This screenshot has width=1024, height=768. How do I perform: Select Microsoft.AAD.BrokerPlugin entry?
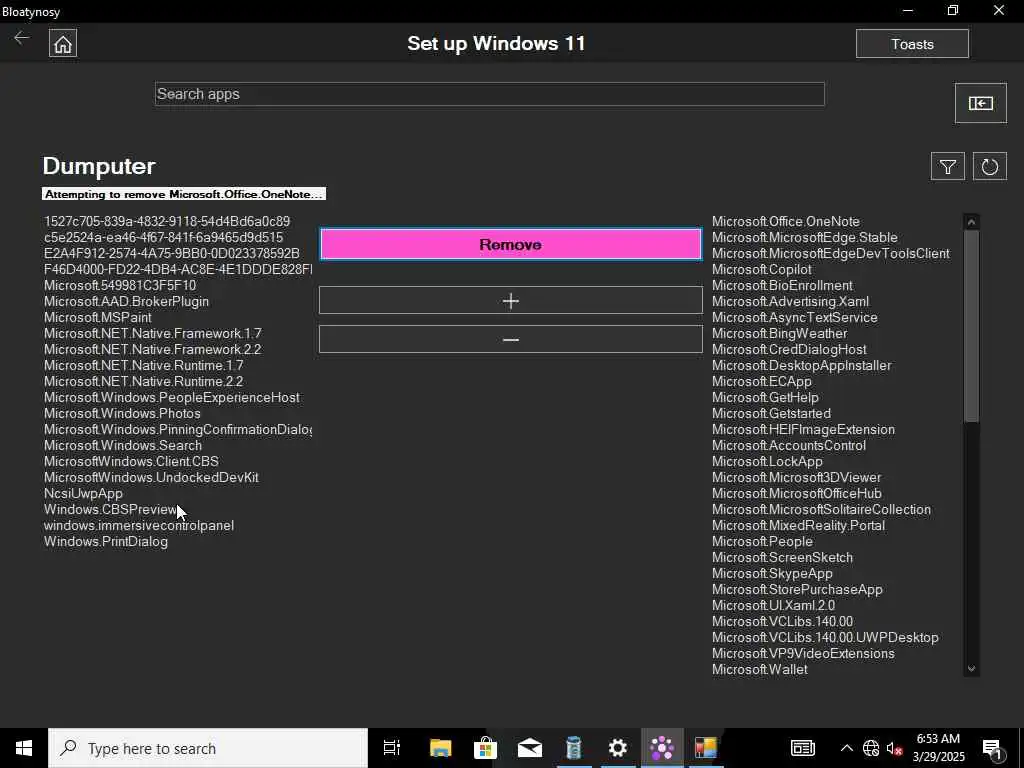(126, 302)
